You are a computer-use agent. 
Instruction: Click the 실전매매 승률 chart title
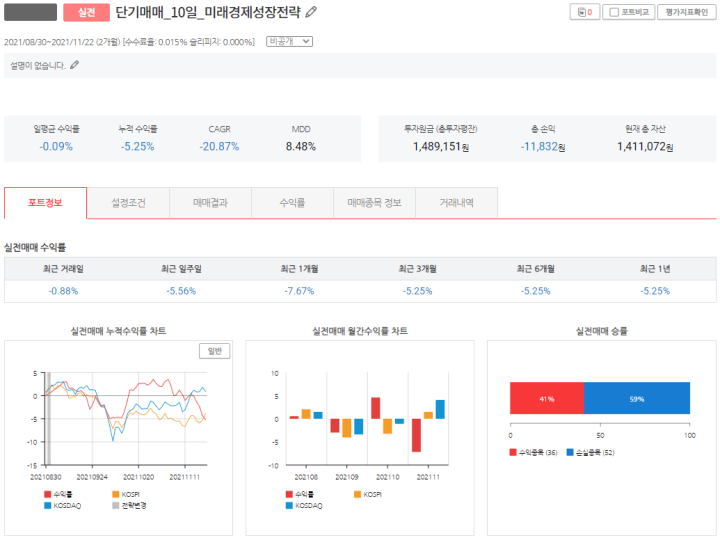602,331
